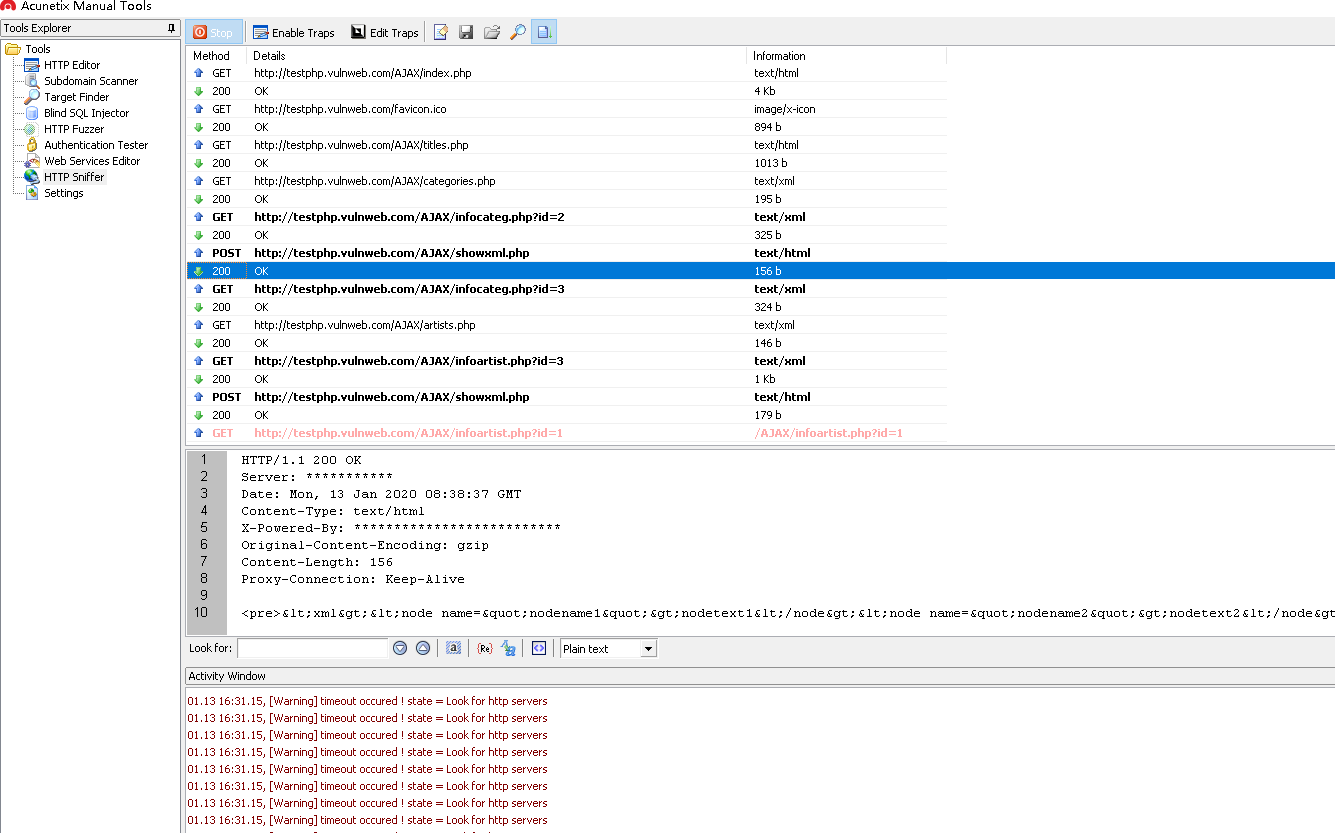This screenshot has height=833, width=1335.
Task: Select the 200 OK response sized 1013 b
Action: 567,163
